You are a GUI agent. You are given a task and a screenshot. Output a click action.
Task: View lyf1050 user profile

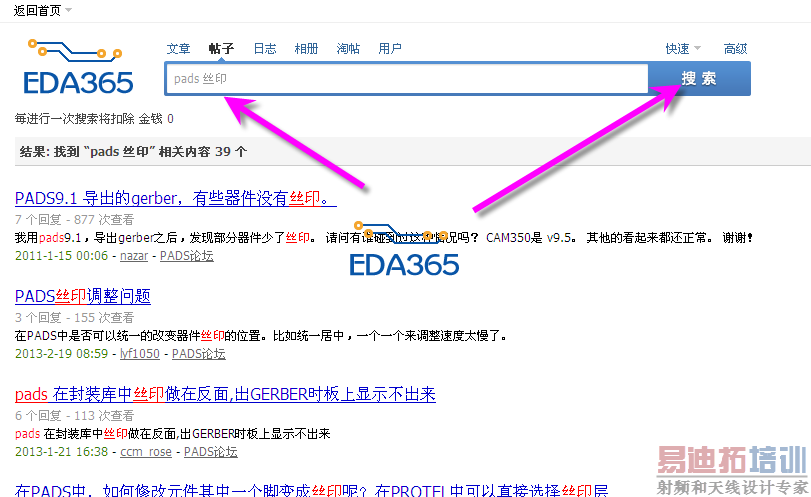(140, 354)
